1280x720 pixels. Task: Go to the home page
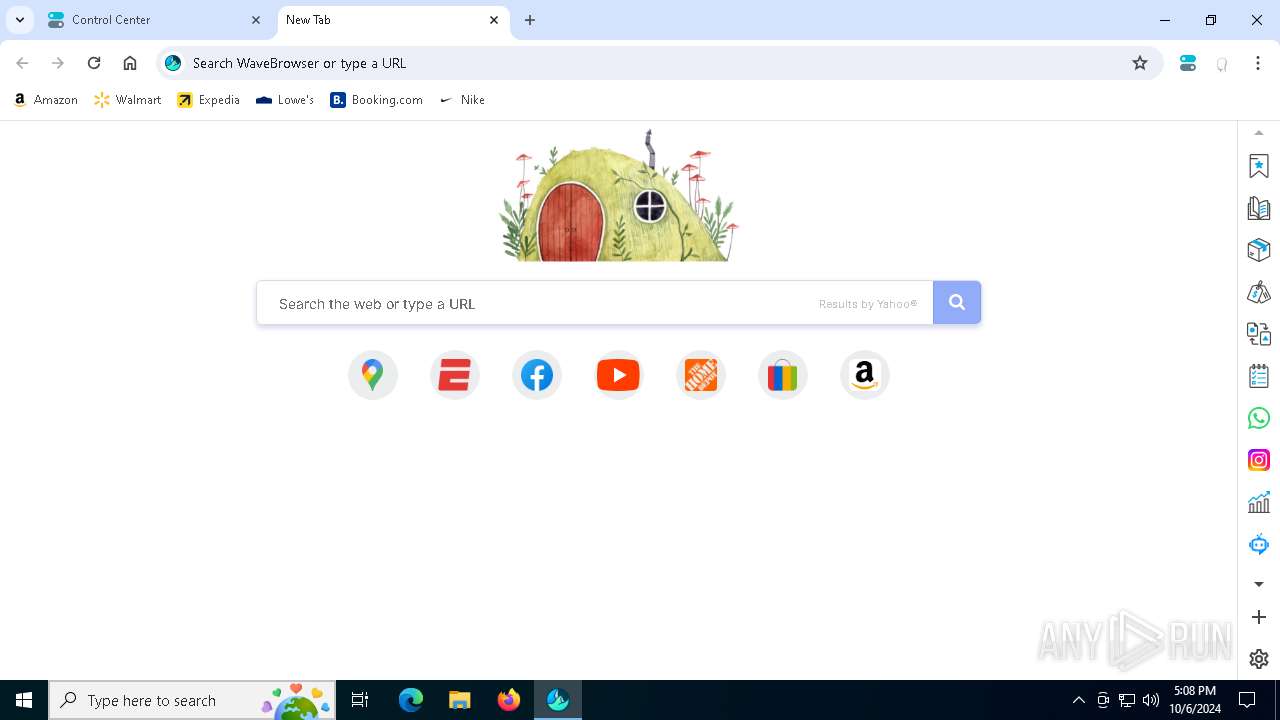(x=130, y=63)
